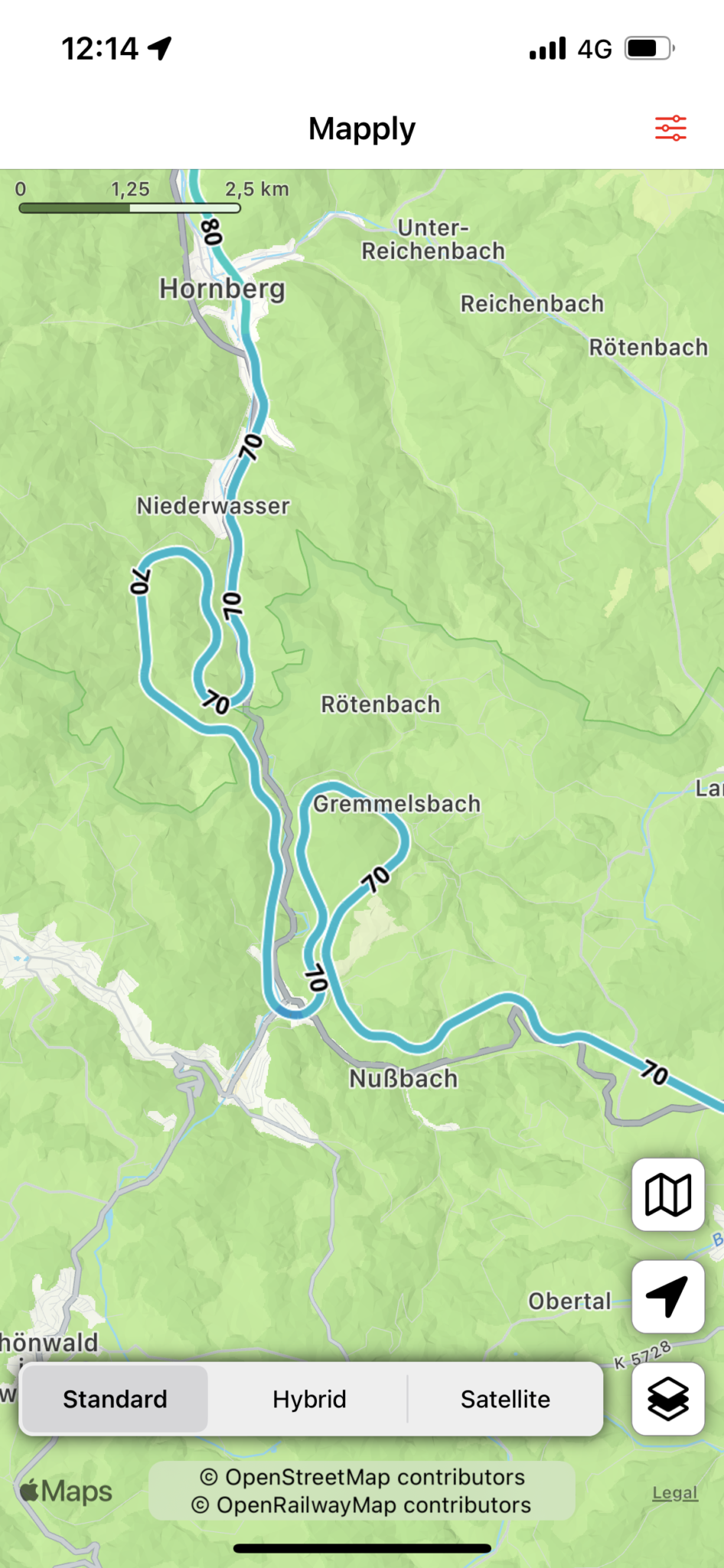Tap the battery icon in the status bar
The width and height of the screenshot is (724, 1568).
click(649, 48)
